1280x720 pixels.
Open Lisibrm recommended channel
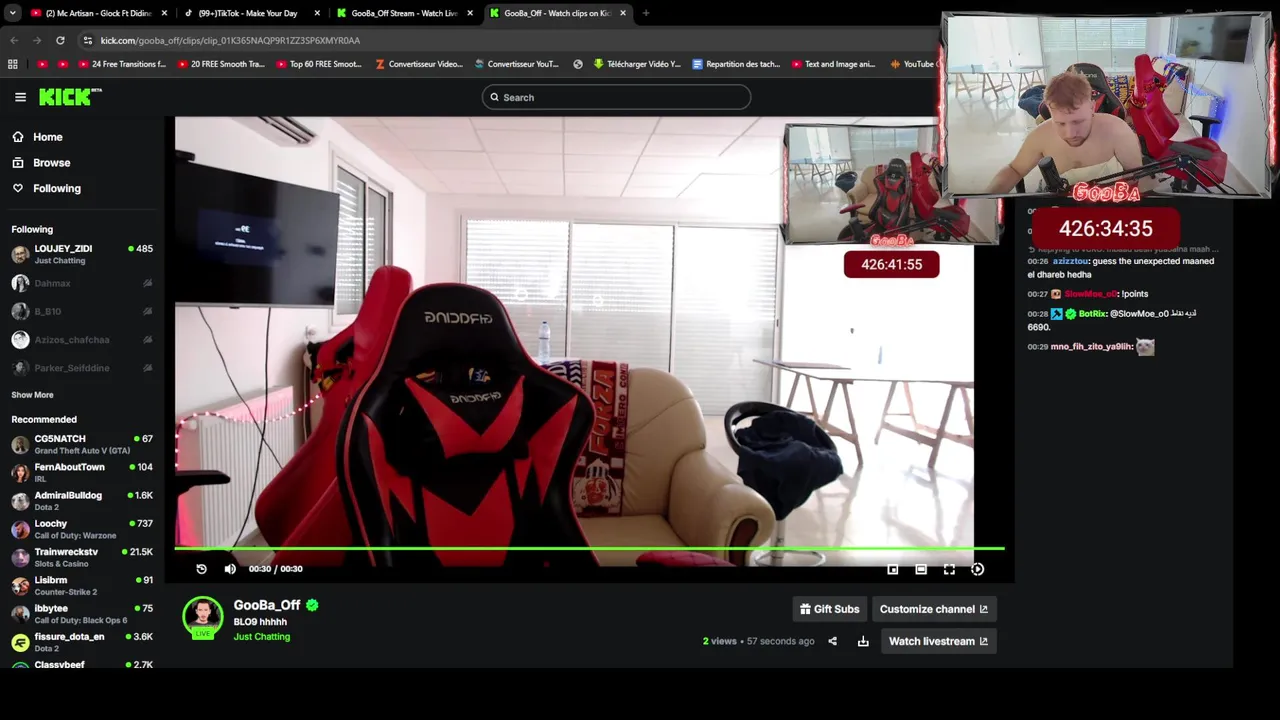pos(82,585)
